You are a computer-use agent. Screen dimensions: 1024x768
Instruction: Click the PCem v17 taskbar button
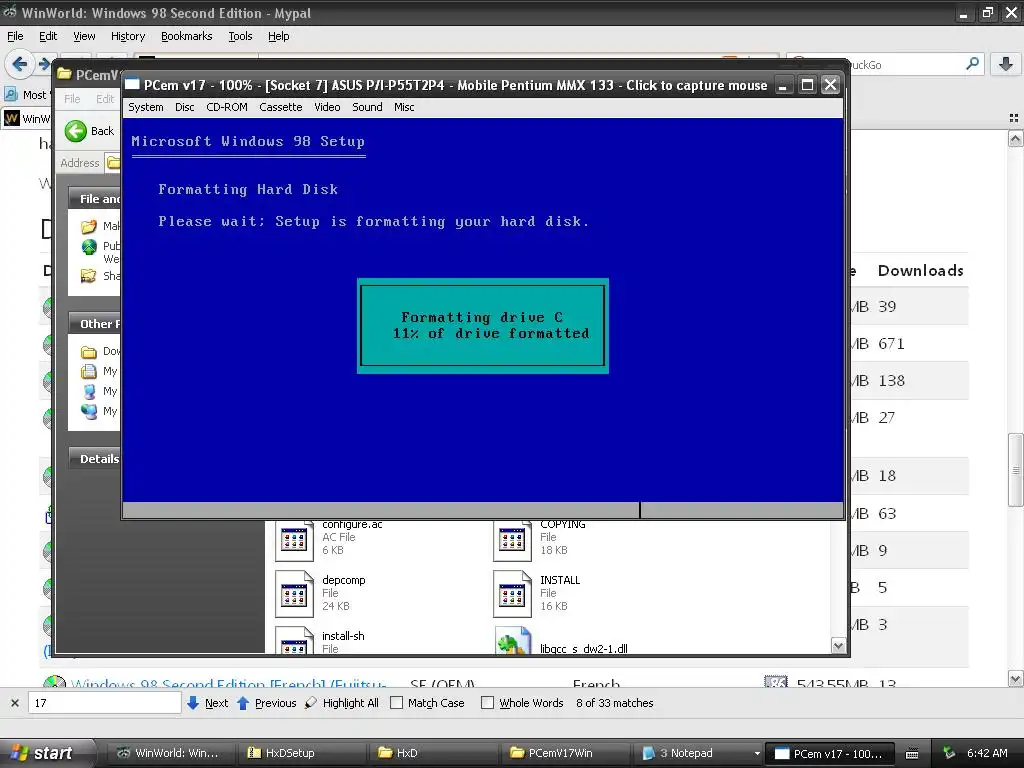(x=831, y=753)
